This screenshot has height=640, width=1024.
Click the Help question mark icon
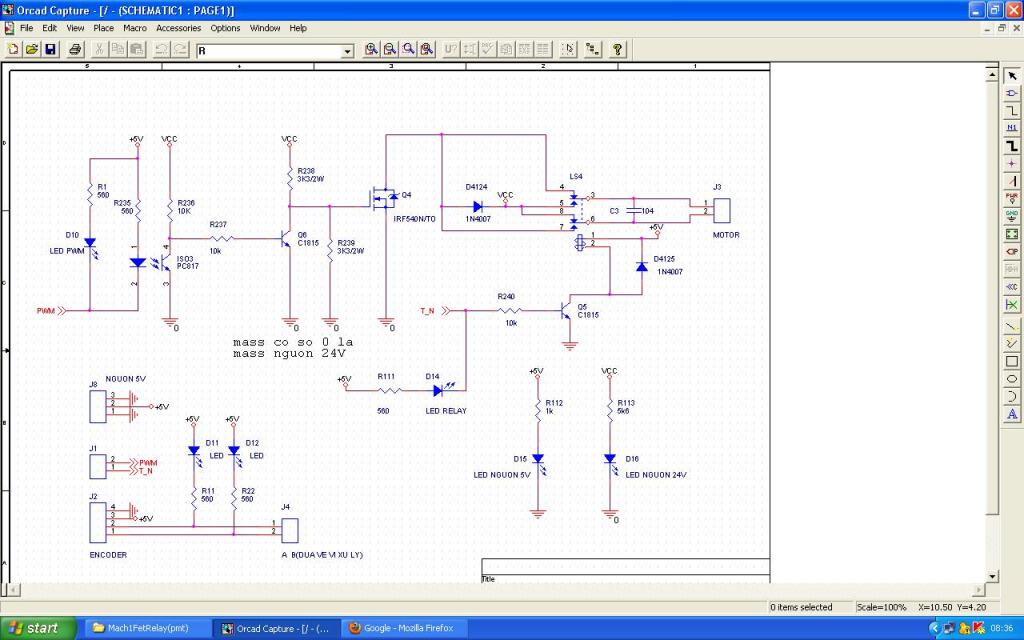coord(617,49)
